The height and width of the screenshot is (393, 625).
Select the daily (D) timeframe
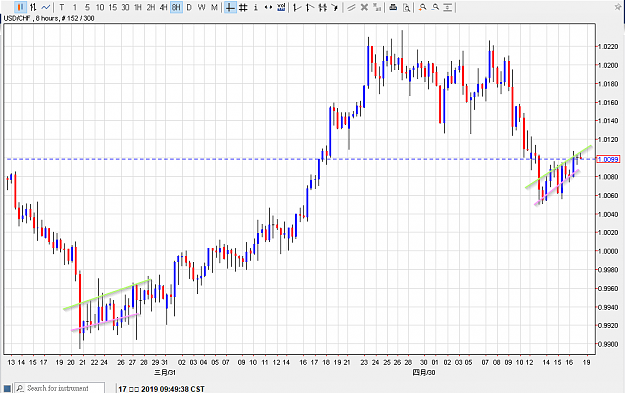coord(189,7)
